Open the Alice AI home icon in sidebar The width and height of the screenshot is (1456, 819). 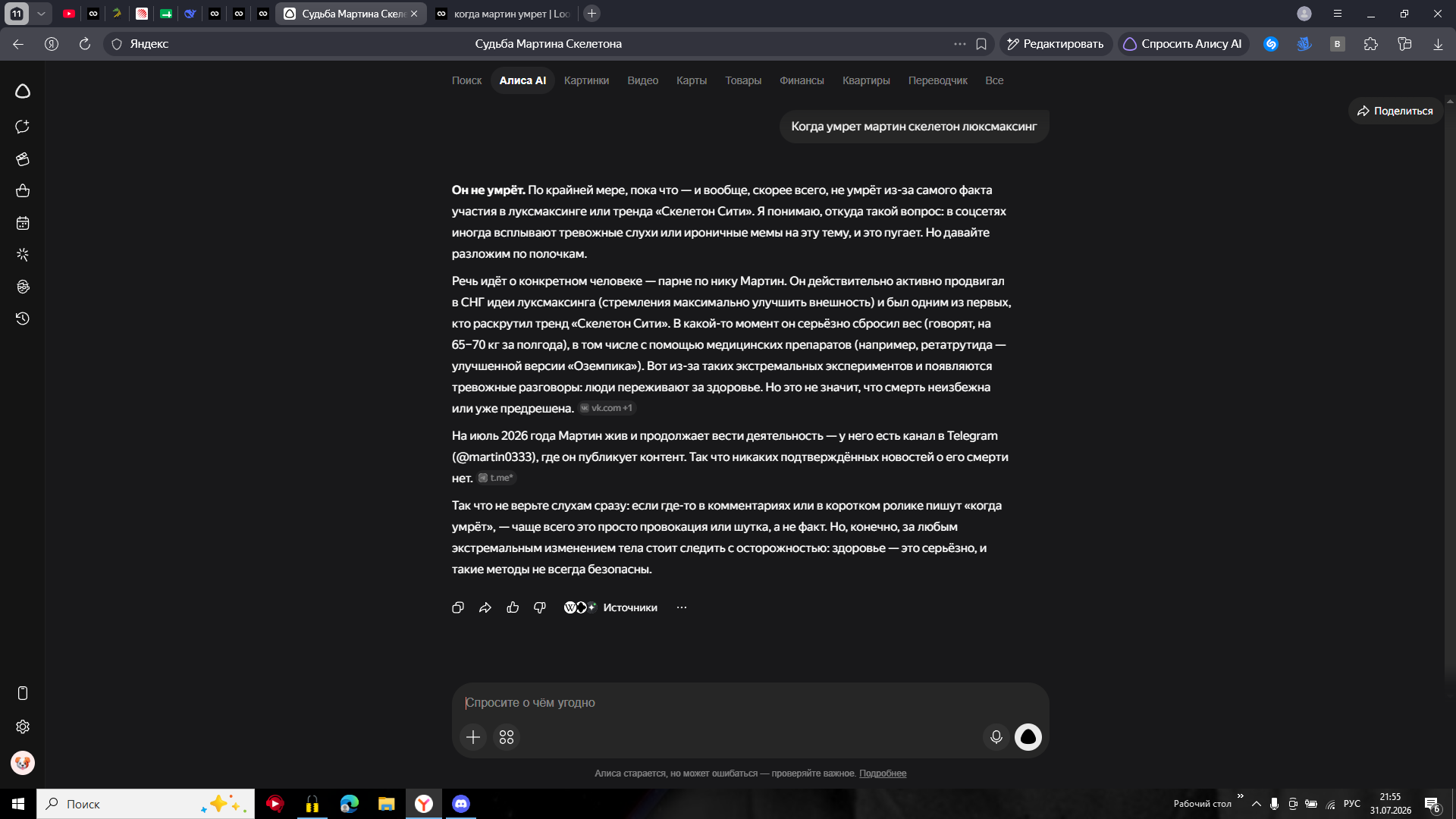pos(23,92)
